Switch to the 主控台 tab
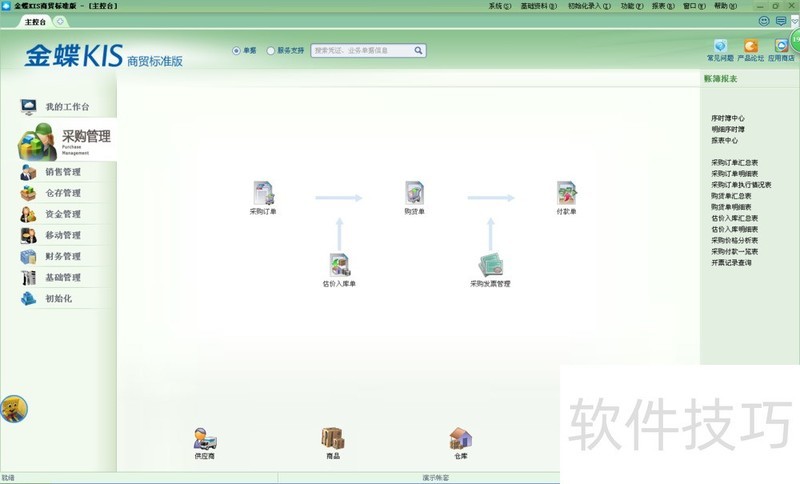This screenshot has height=484, width=800. (x=35, y=22)
